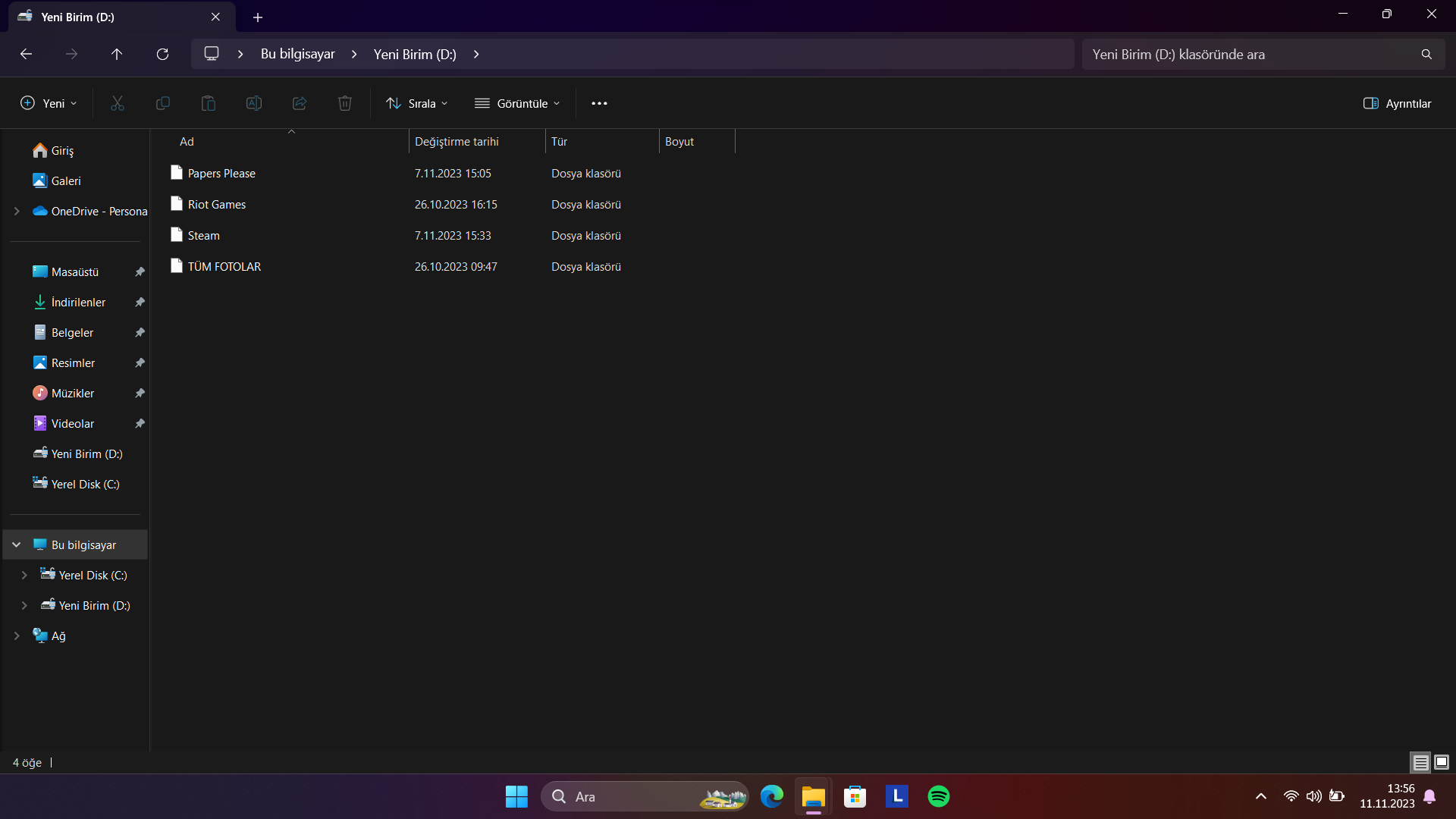The image size is (1456, 819).
Task: Click the Delete trash can icon
Action: [344, 103]
